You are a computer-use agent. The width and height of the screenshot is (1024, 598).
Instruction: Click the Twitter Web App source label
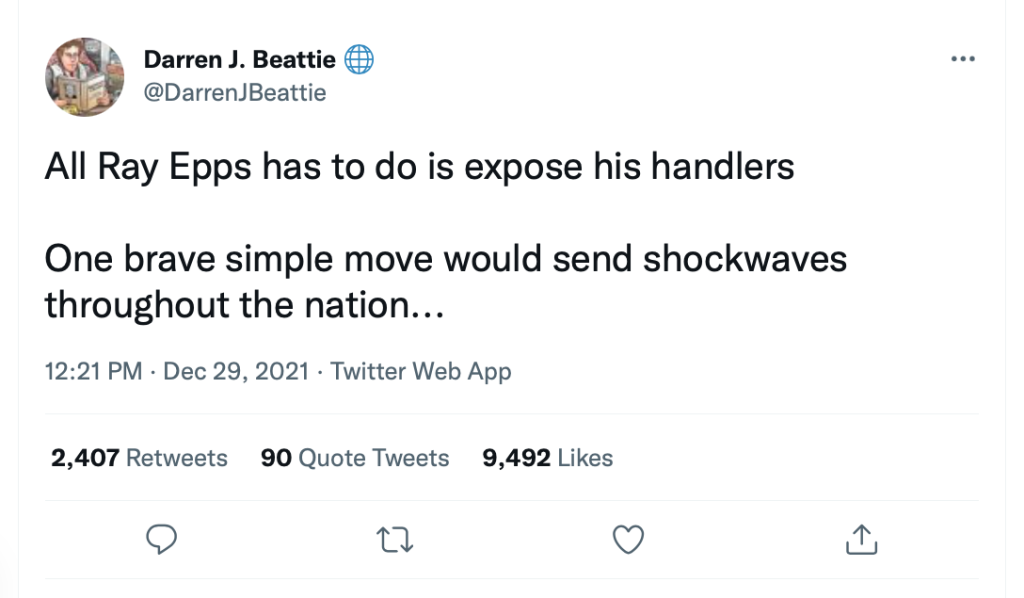(420, 371)
